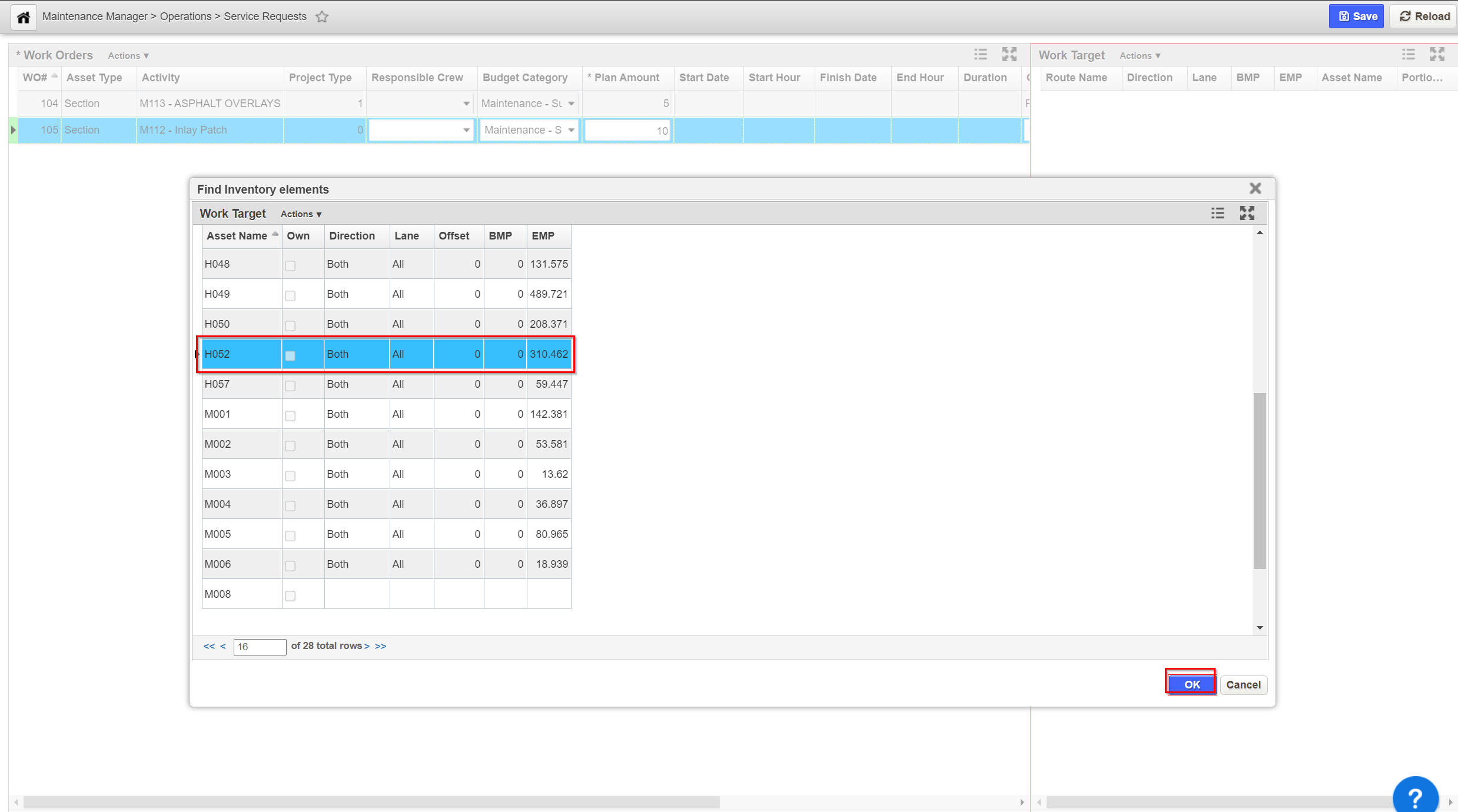Check the Own checkbox for H048
Image resolution: width=1458 pixels, height=812 pixels.
pyautogui.click(x=290, y=265)
